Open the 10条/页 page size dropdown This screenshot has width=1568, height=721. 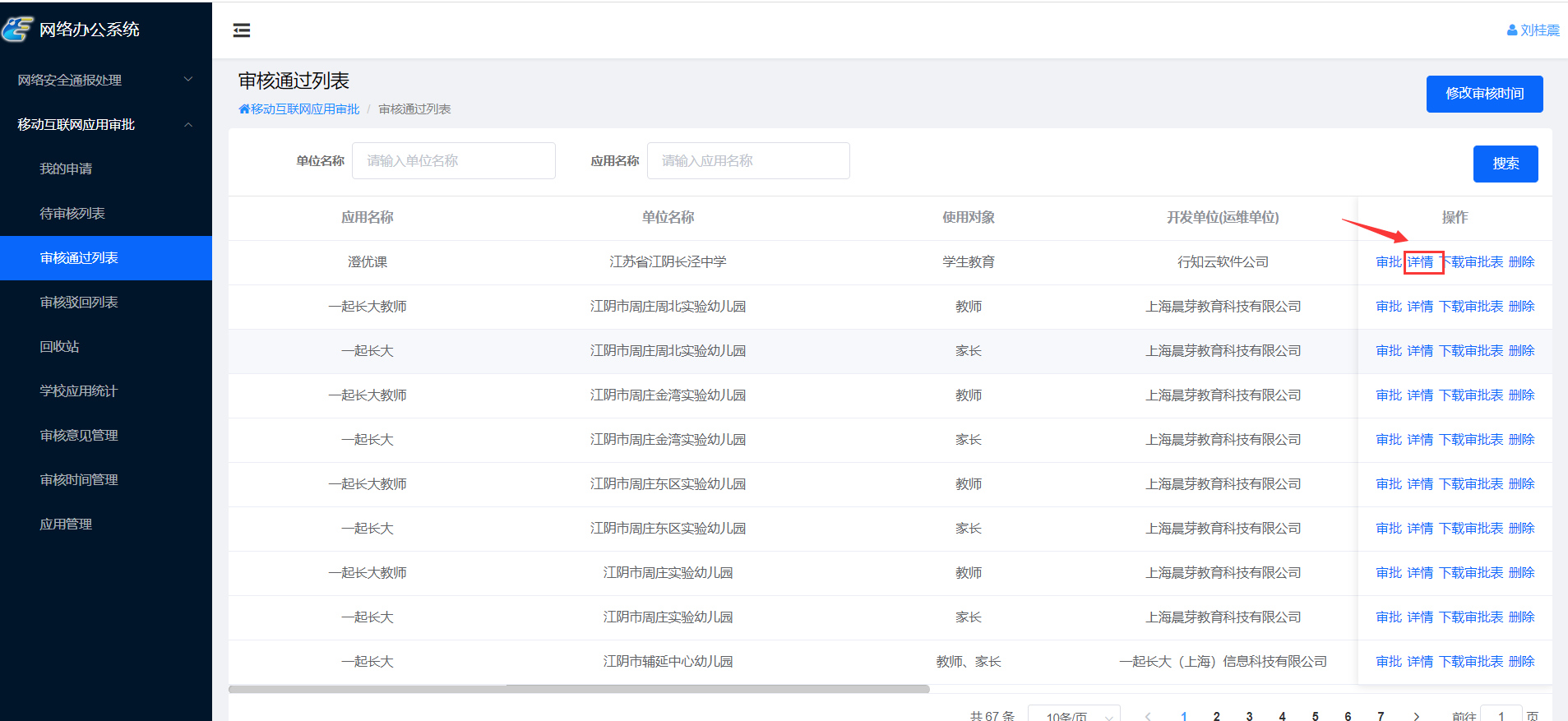(1074, 716)
